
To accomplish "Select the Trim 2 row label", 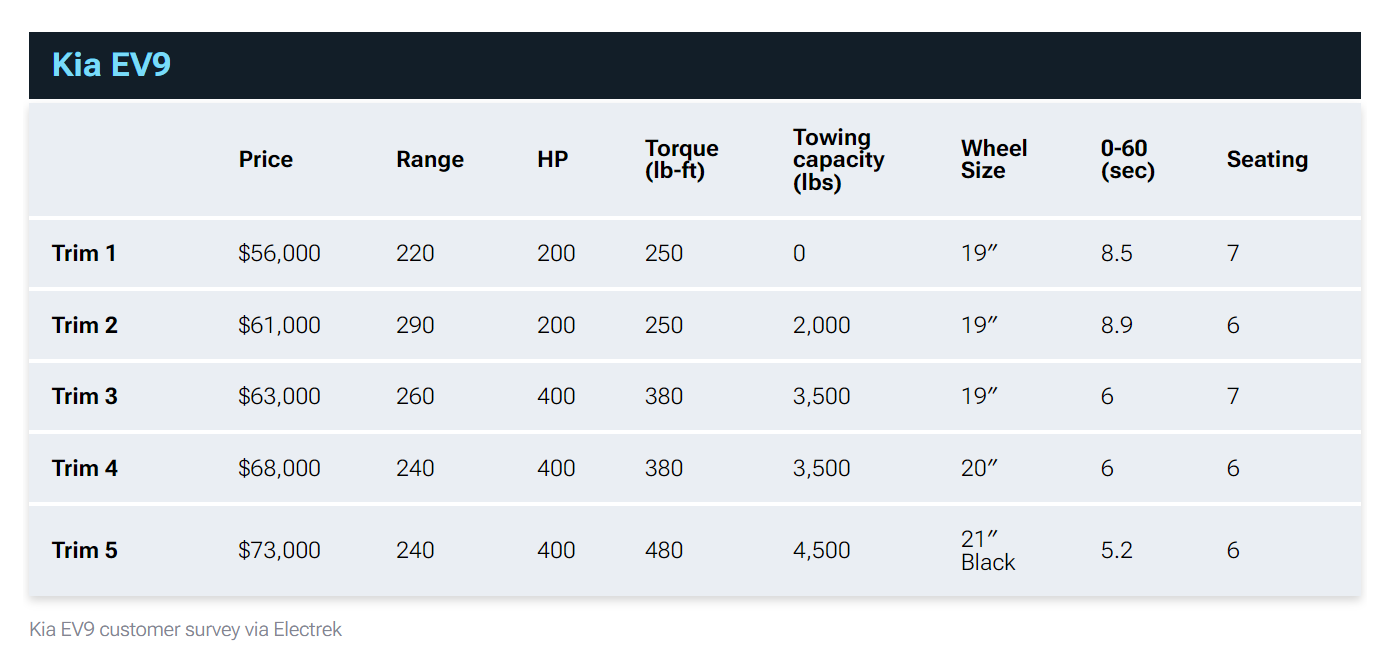I will point(85,325).
